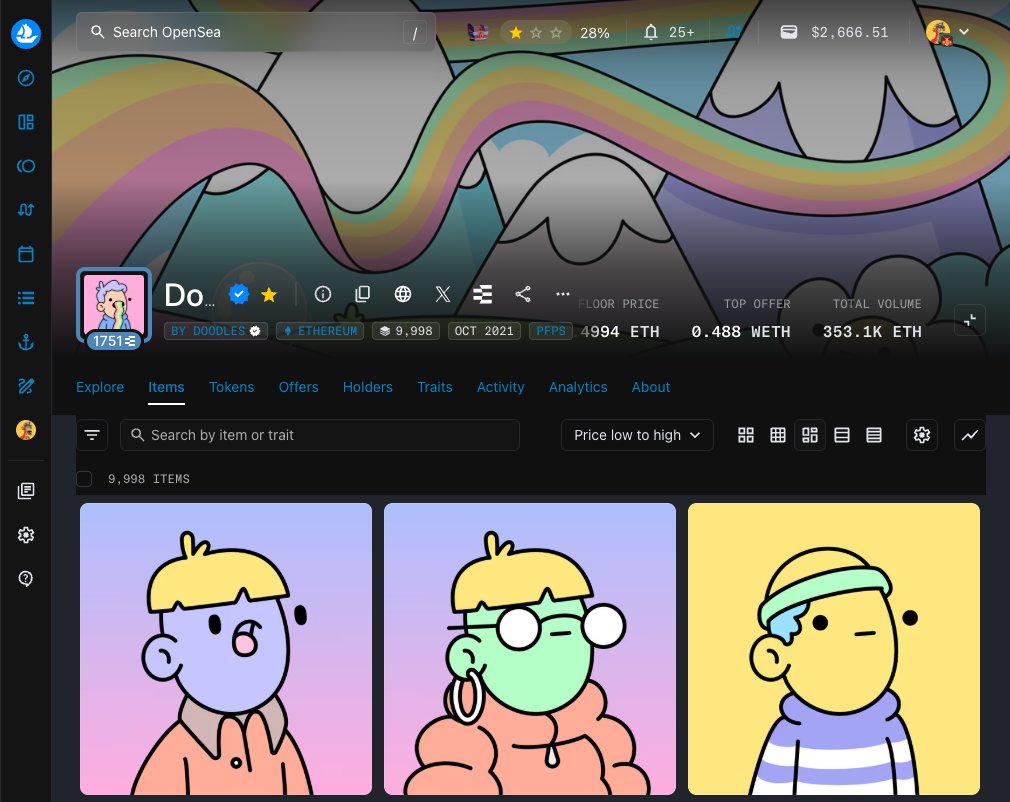Open the green-faced Doodle with glasses
Viewport: 1010px width, 802px height.
click(530, 649)
